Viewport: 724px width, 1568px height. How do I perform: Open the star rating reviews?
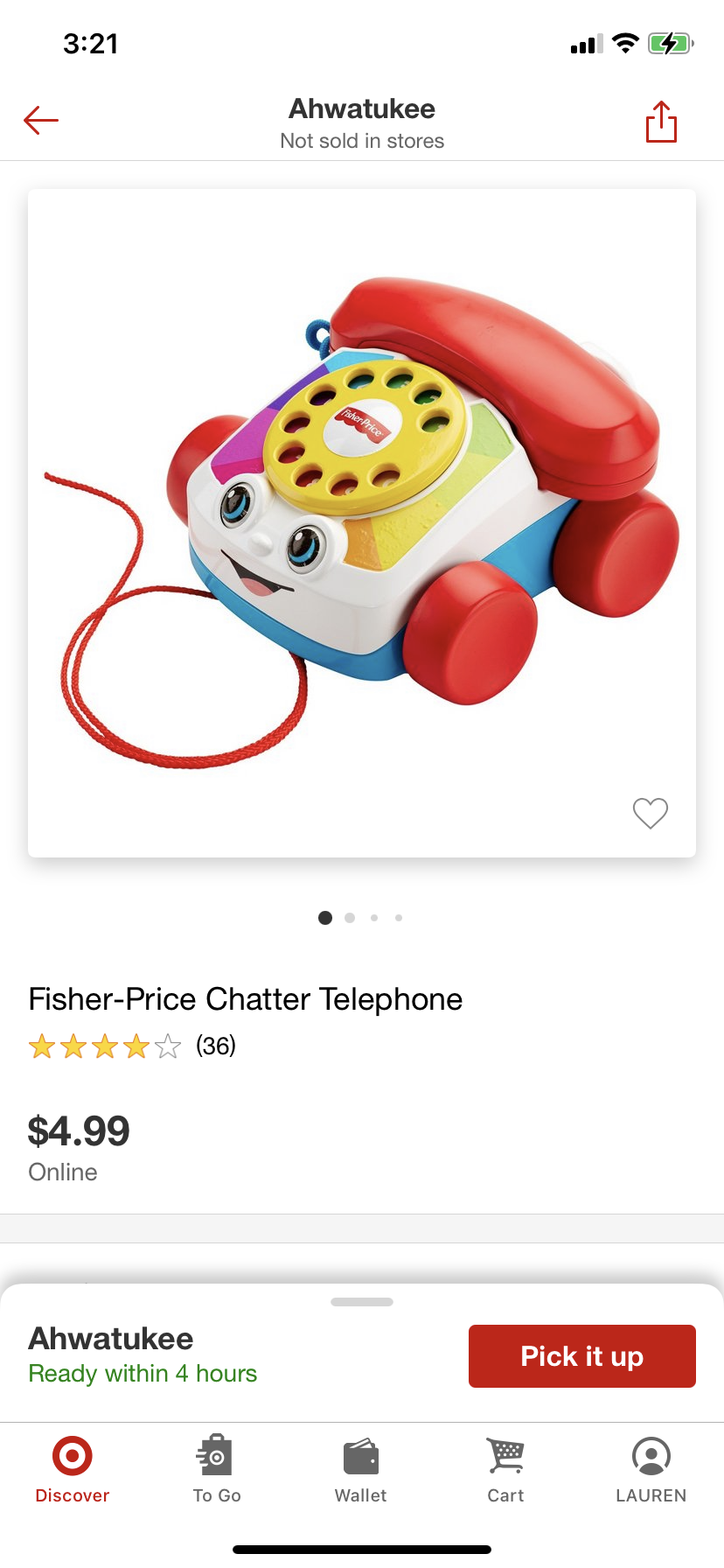click(104, 1046)
